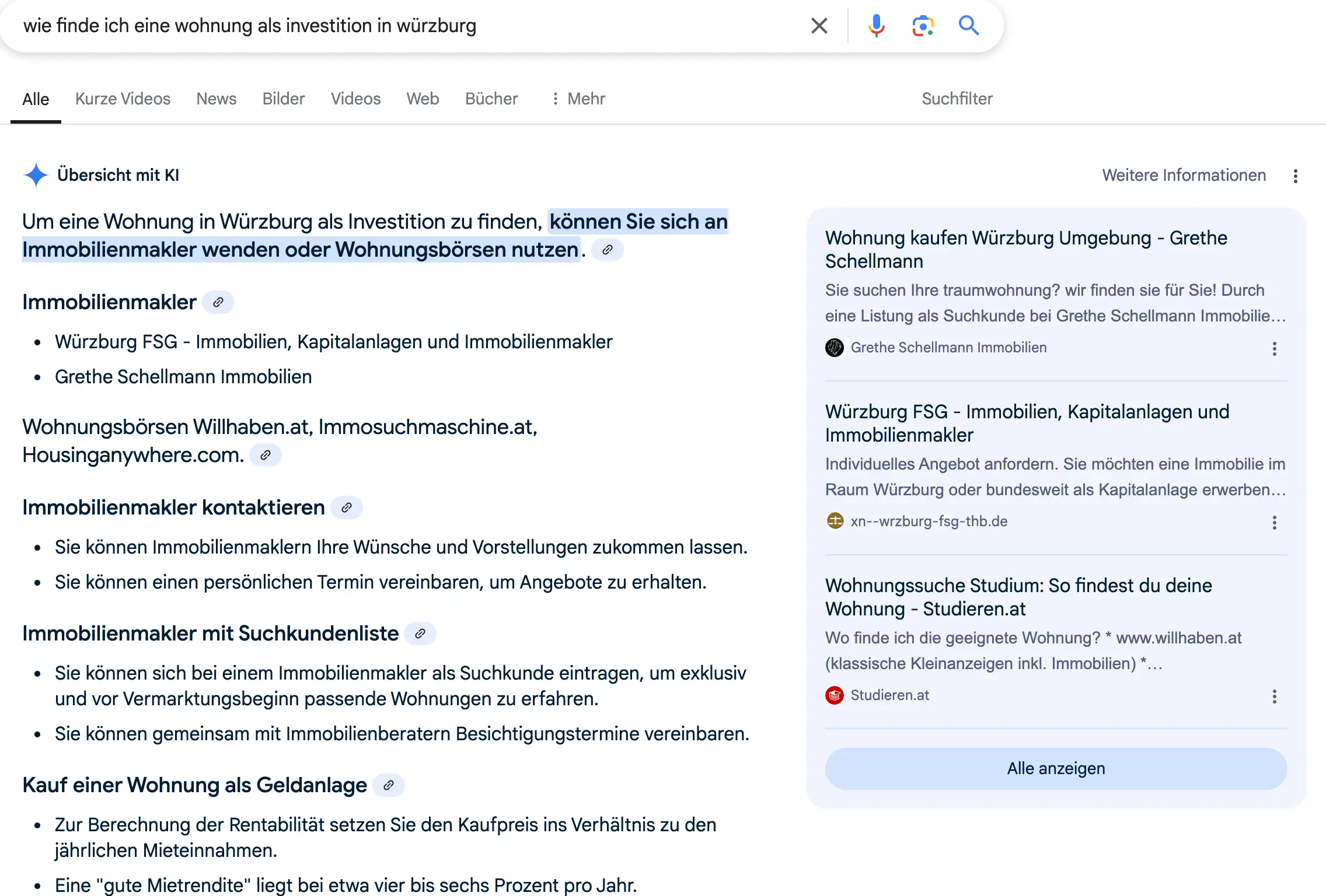This screenshot has height=896, width=1326.
Task: Click xn--wrzburg-fsg-thb.de favicon
Action: point(835,521)
